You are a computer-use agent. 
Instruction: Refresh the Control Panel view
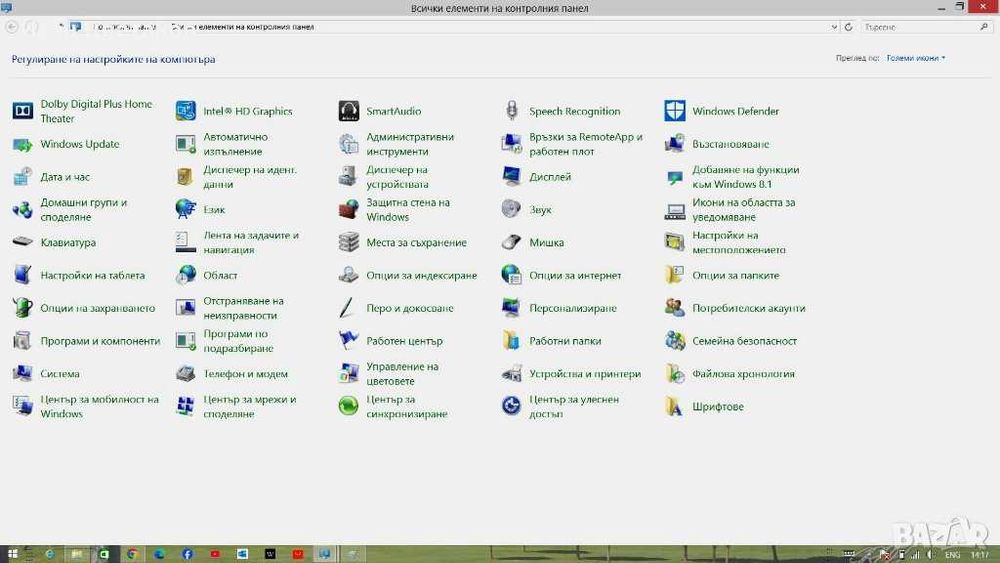[x=848, y=27]
